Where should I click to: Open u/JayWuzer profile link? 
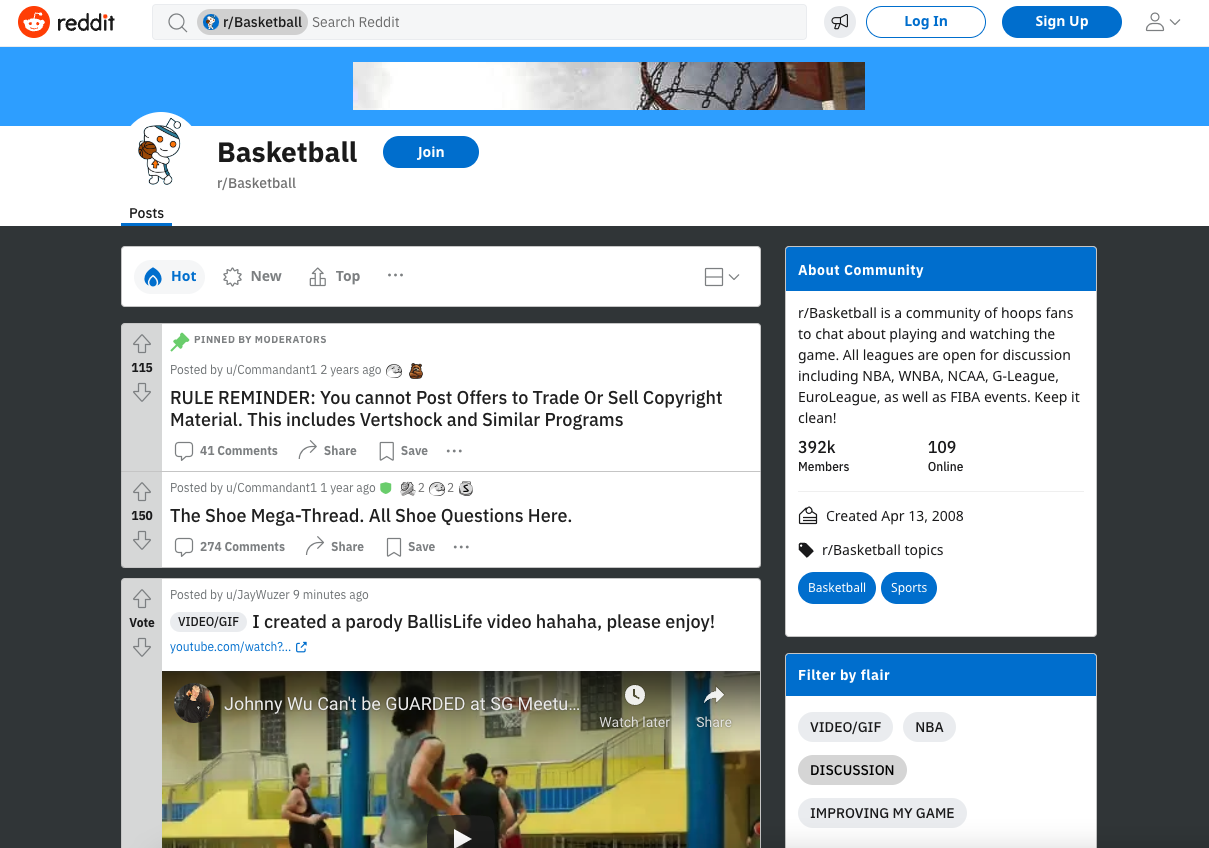[257, 595]
